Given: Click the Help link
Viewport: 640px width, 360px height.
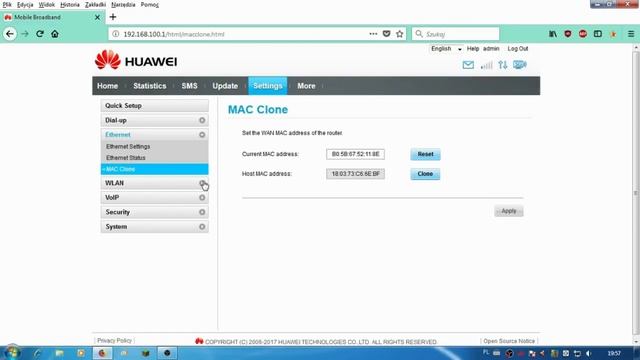Looking at the screenshot, I should coord(473,49).
